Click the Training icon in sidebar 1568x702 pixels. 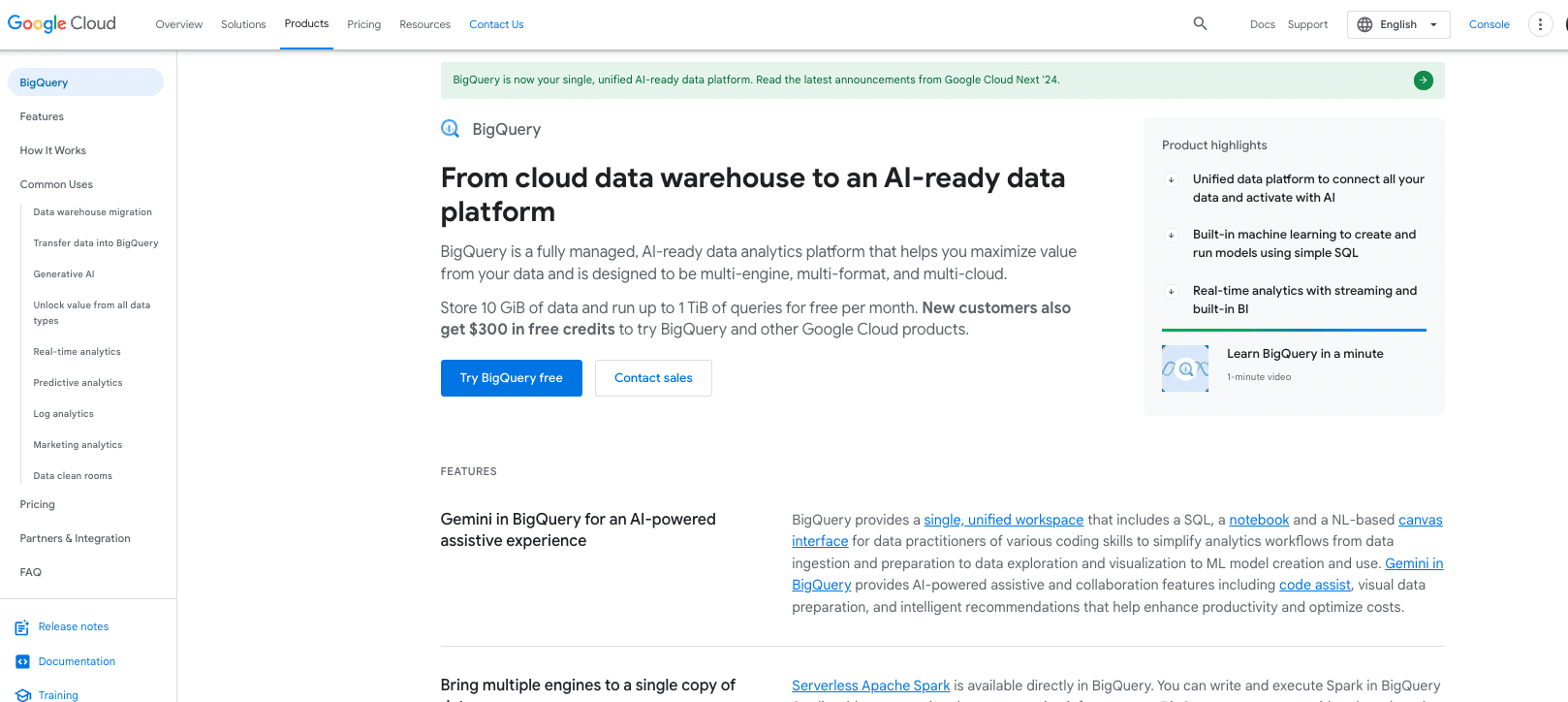22,695
